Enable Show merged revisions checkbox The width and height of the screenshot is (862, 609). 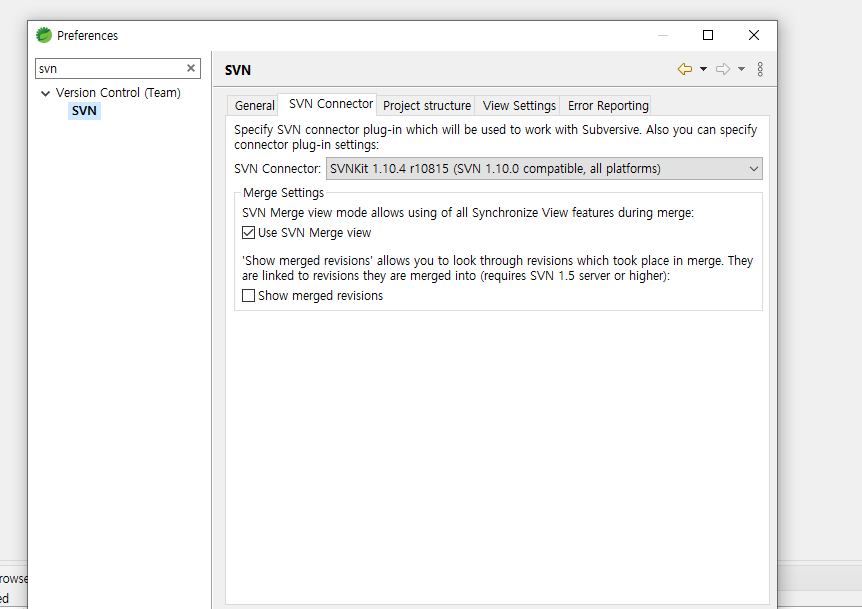(248, 296)
